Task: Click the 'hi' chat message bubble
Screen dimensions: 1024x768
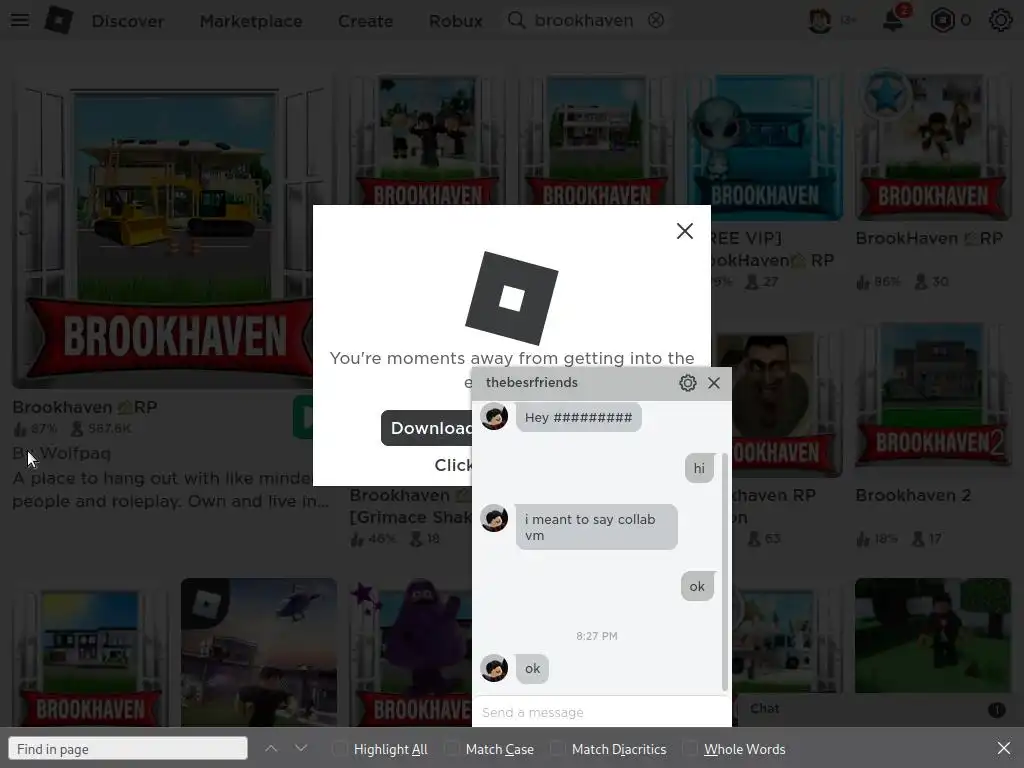Action: click(x=699, y=468)
